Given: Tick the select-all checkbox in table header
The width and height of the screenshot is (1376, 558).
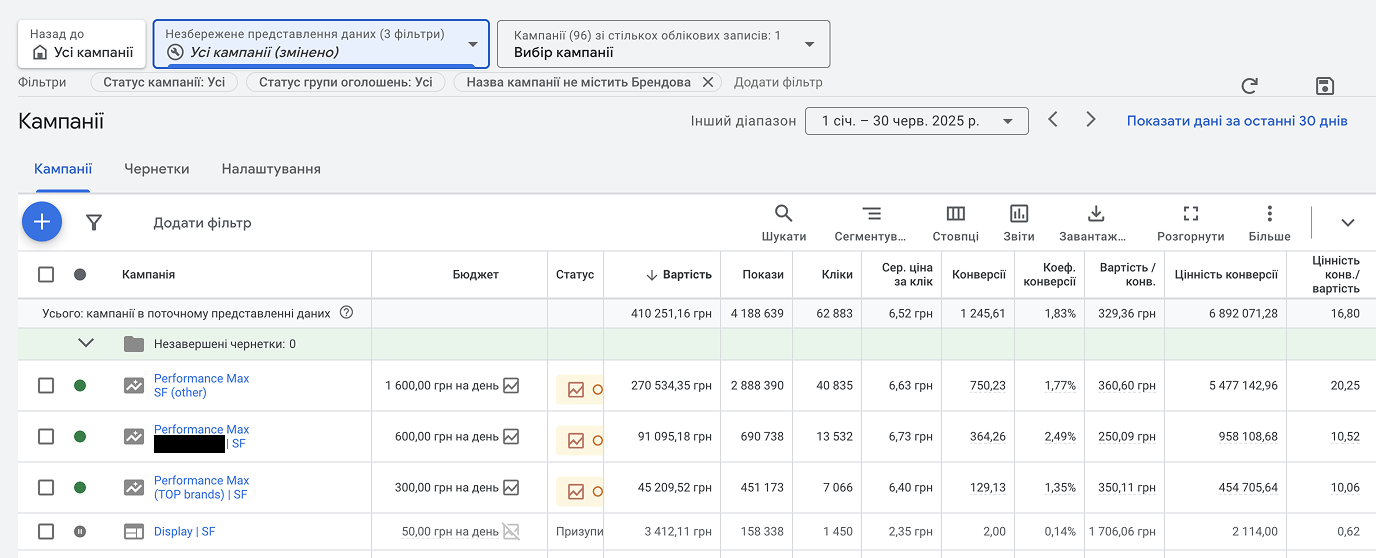Looking at the screenshot, I should (46, 274).
